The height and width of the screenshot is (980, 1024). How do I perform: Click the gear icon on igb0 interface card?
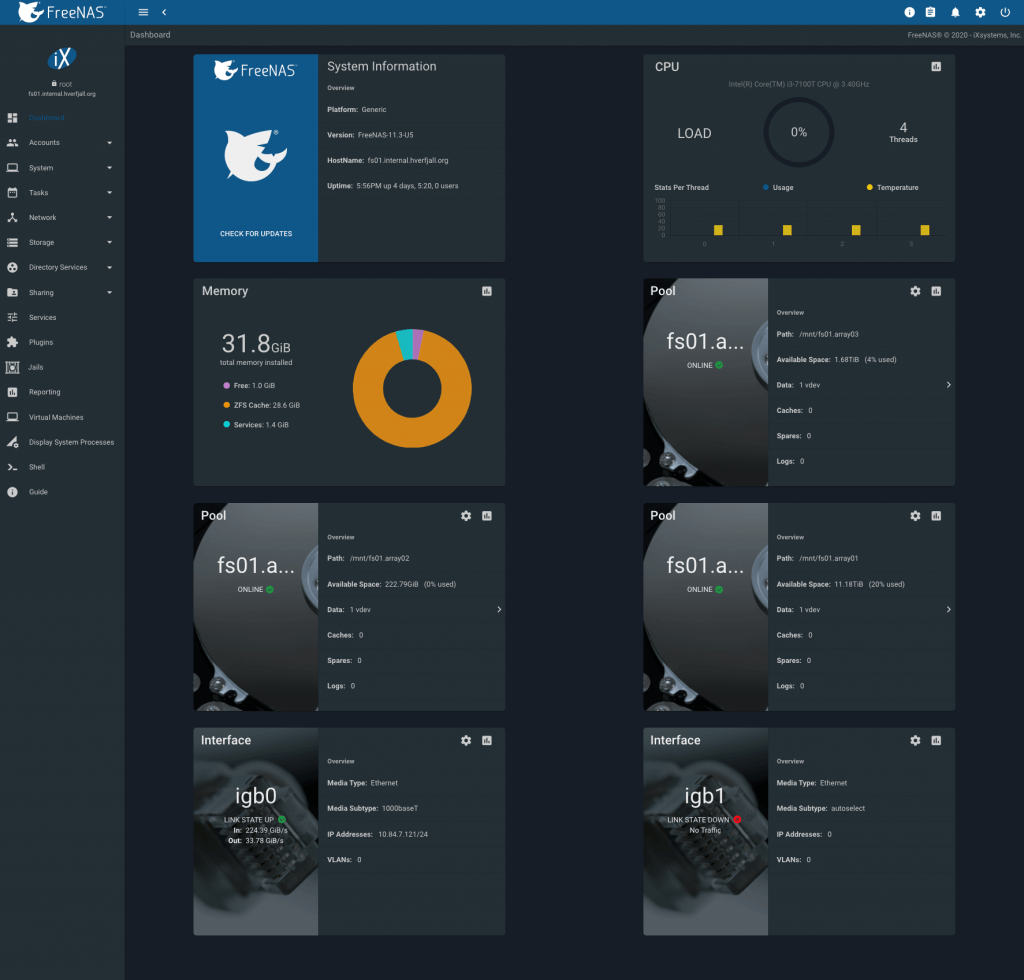466,740
